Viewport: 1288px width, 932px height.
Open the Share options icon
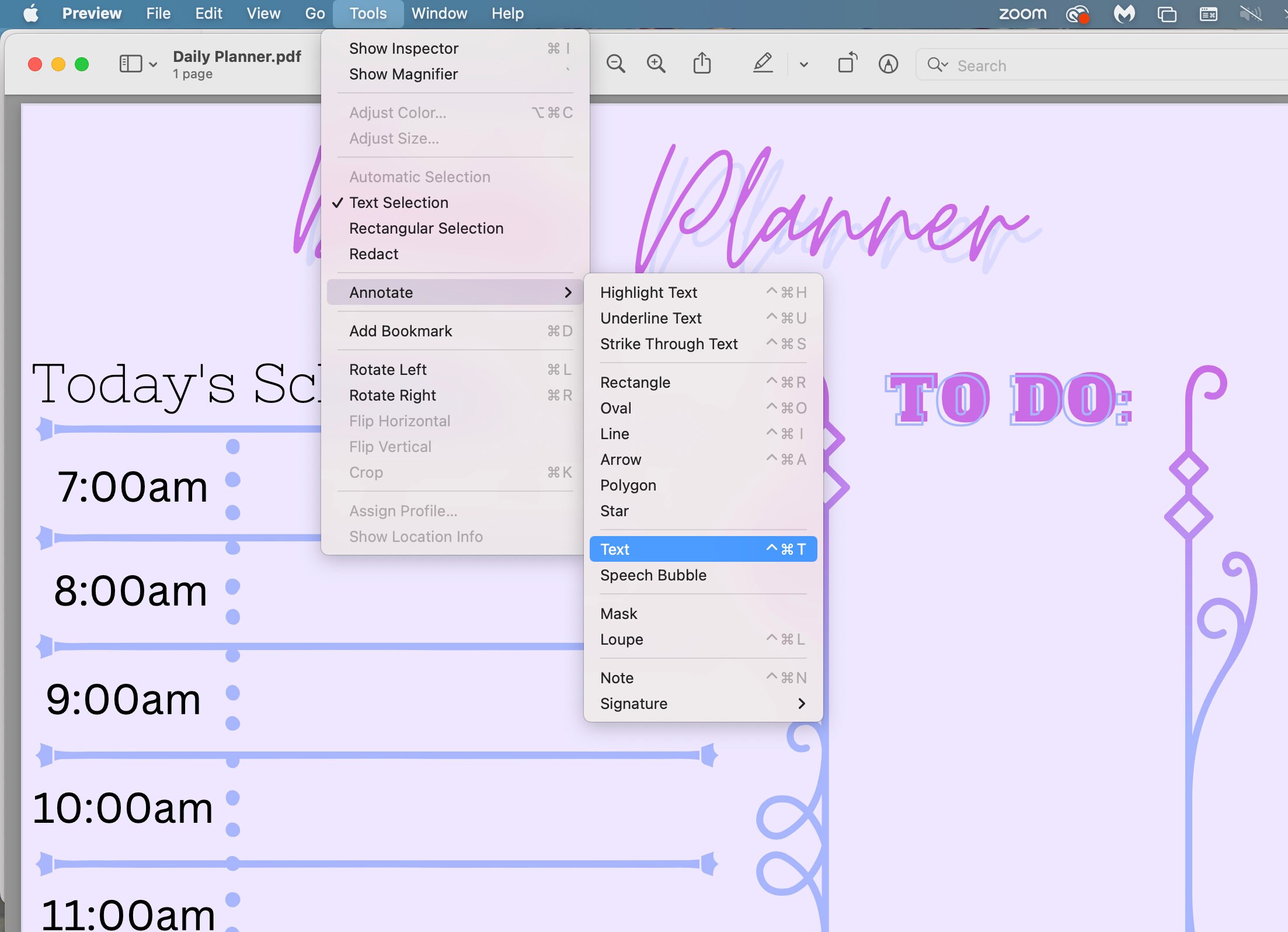click(702, 63)
